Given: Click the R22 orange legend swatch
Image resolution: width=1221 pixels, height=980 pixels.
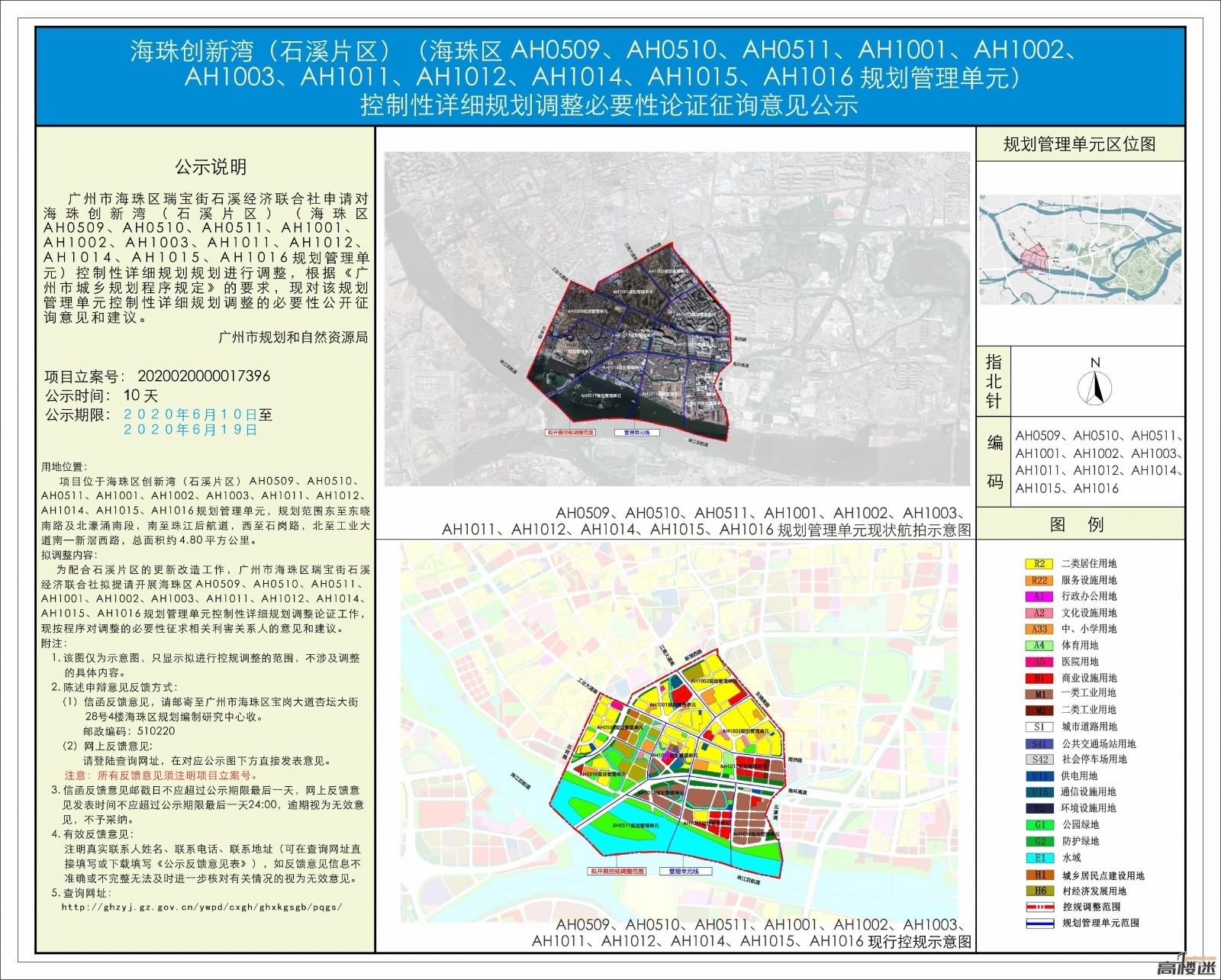Looking at the screenshot, I should point(1039,580).
